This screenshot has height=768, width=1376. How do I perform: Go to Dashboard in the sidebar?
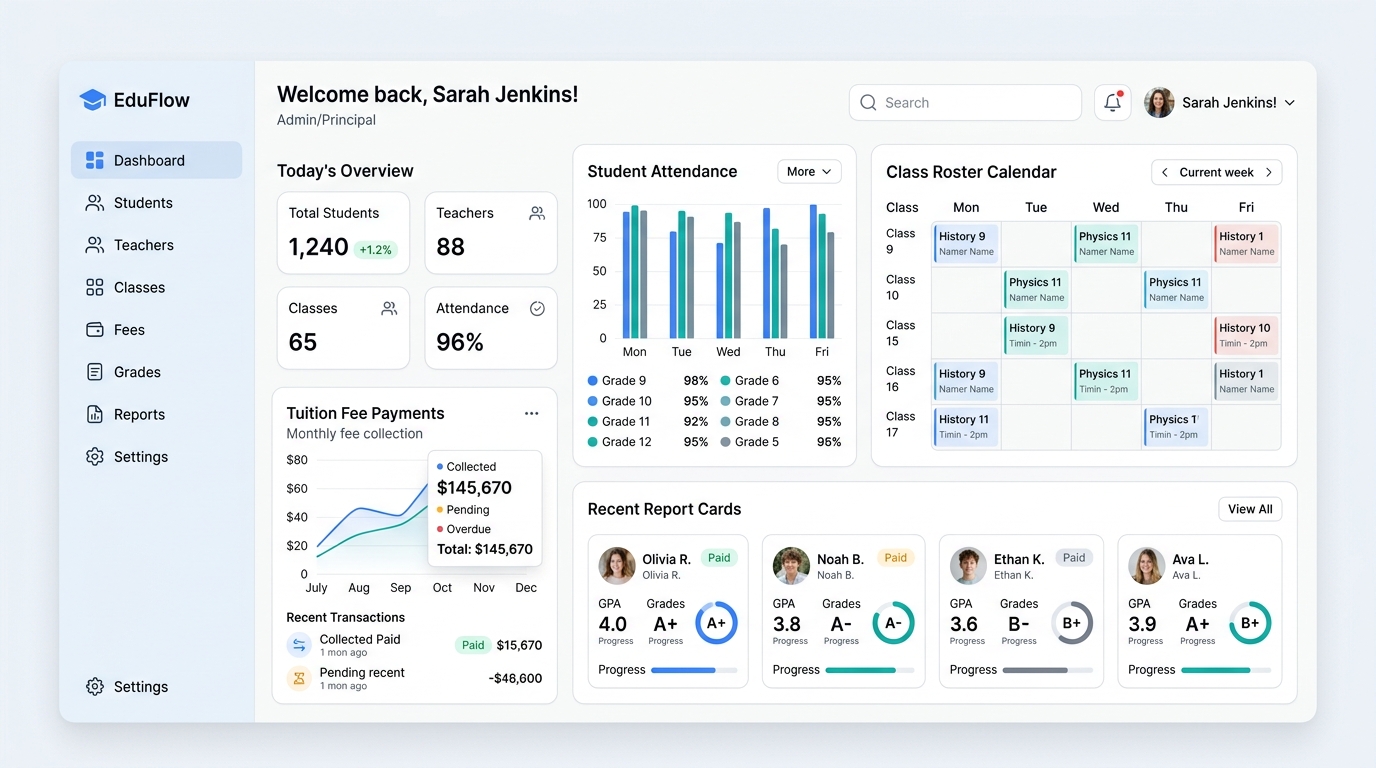(156, 160)
